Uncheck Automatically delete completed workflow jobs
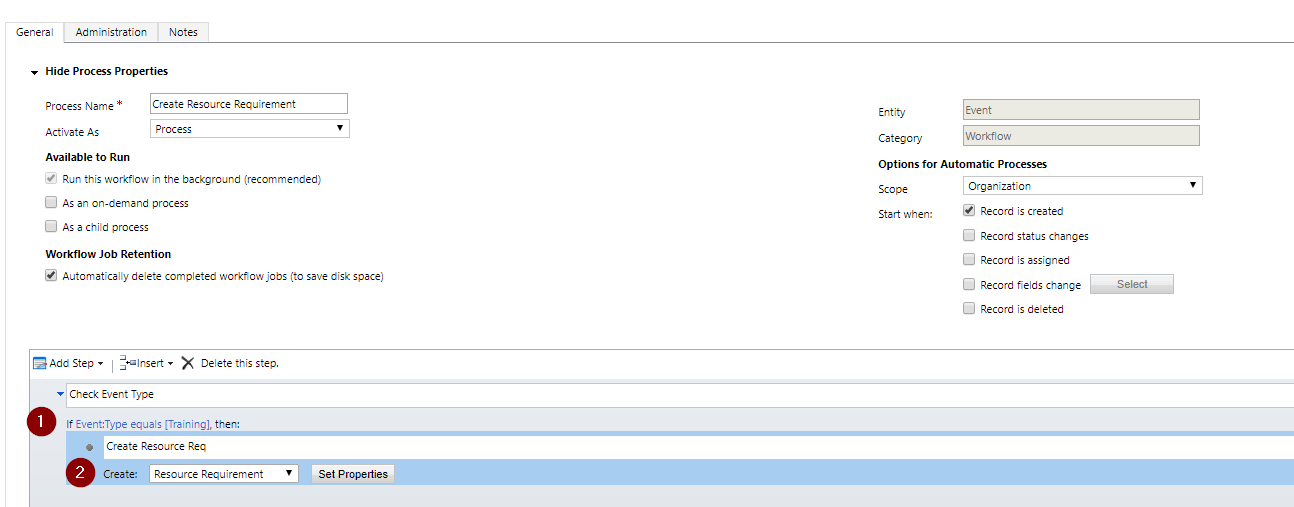 [51, 276]
